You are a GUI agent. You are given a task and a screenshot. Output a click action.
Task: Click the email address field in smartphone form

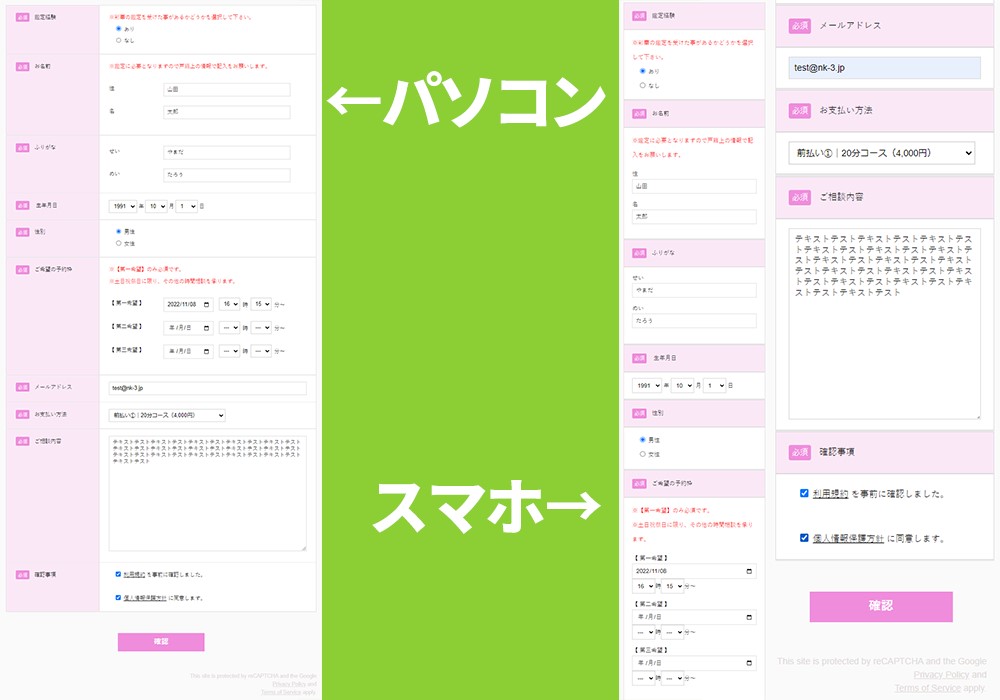(x=884, y=68)
